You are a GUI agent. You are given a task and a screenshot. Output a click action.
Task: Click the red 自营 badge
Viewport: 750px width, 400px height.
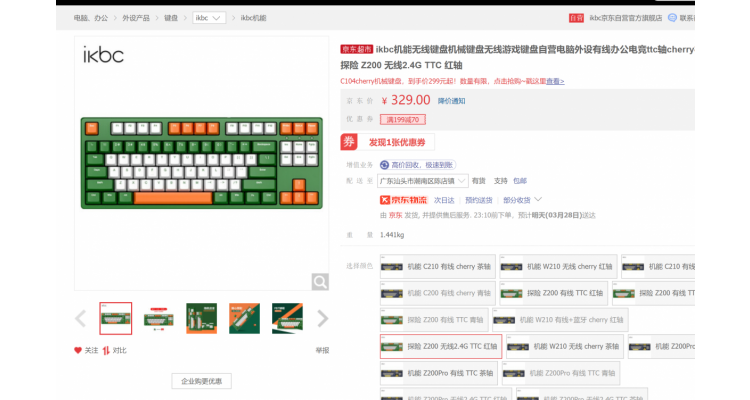pyautogui.click(x=576, y=18)
